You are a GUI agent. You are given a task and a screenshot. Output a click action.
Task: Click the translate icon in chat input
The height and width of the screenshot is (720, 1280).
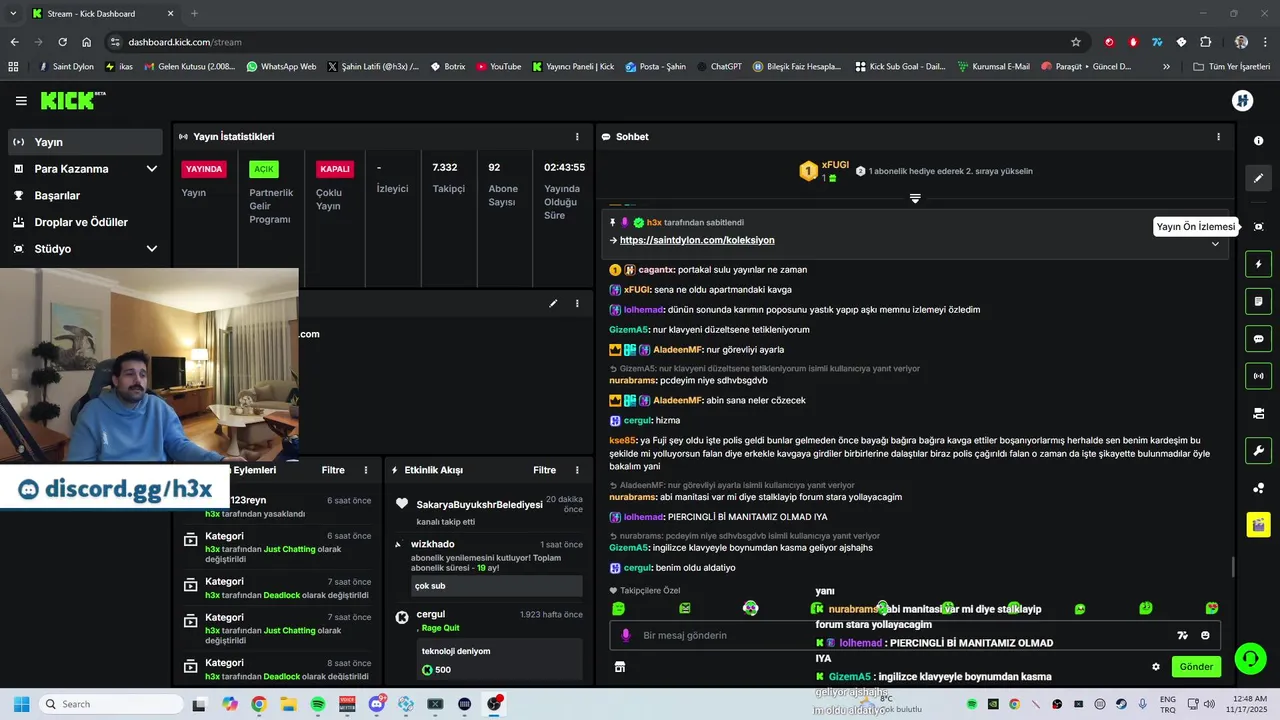click(x=1182, y=635)
